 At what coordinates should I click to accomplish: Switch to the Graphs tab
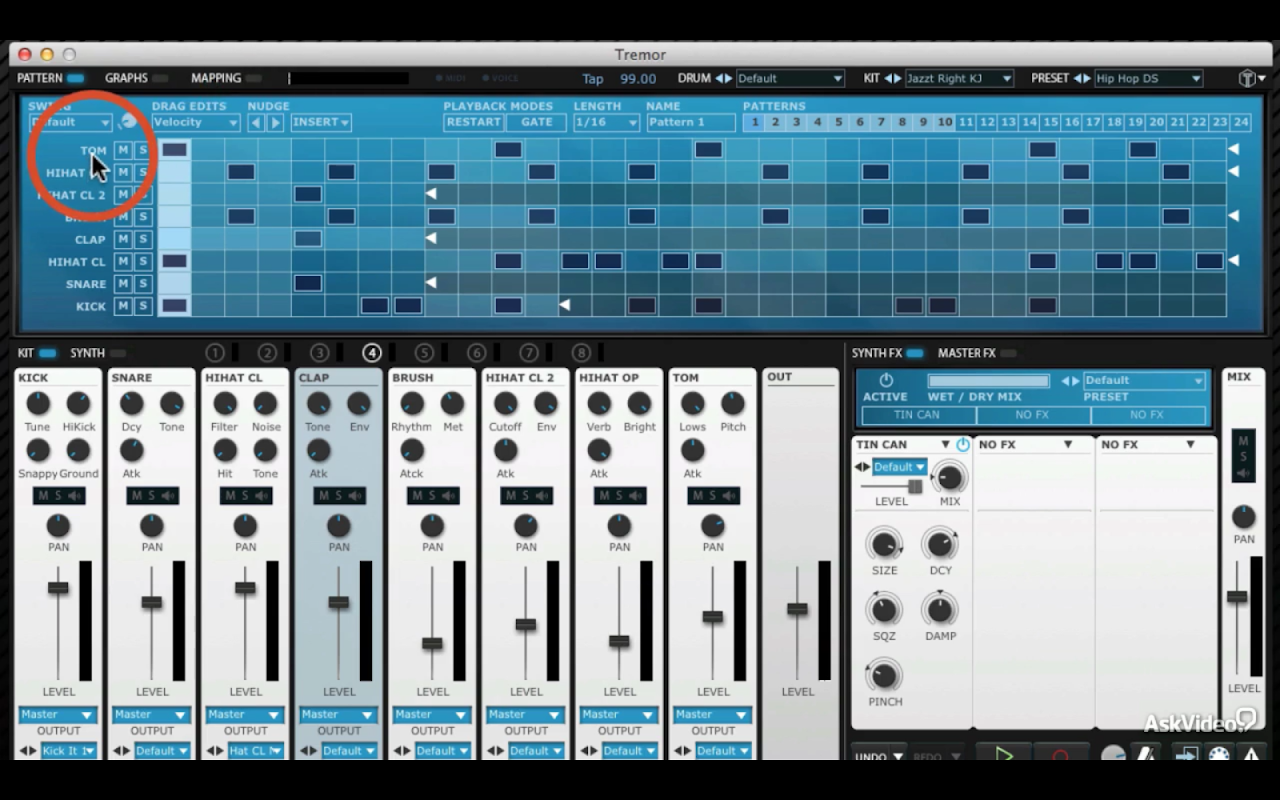click(x=127, y=78)
